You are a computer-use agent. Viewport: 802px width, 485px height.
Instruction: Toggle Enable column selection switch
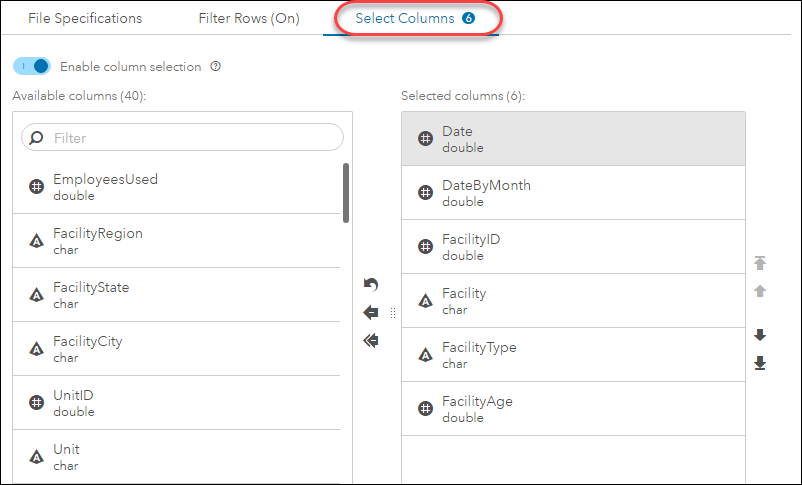32,66
